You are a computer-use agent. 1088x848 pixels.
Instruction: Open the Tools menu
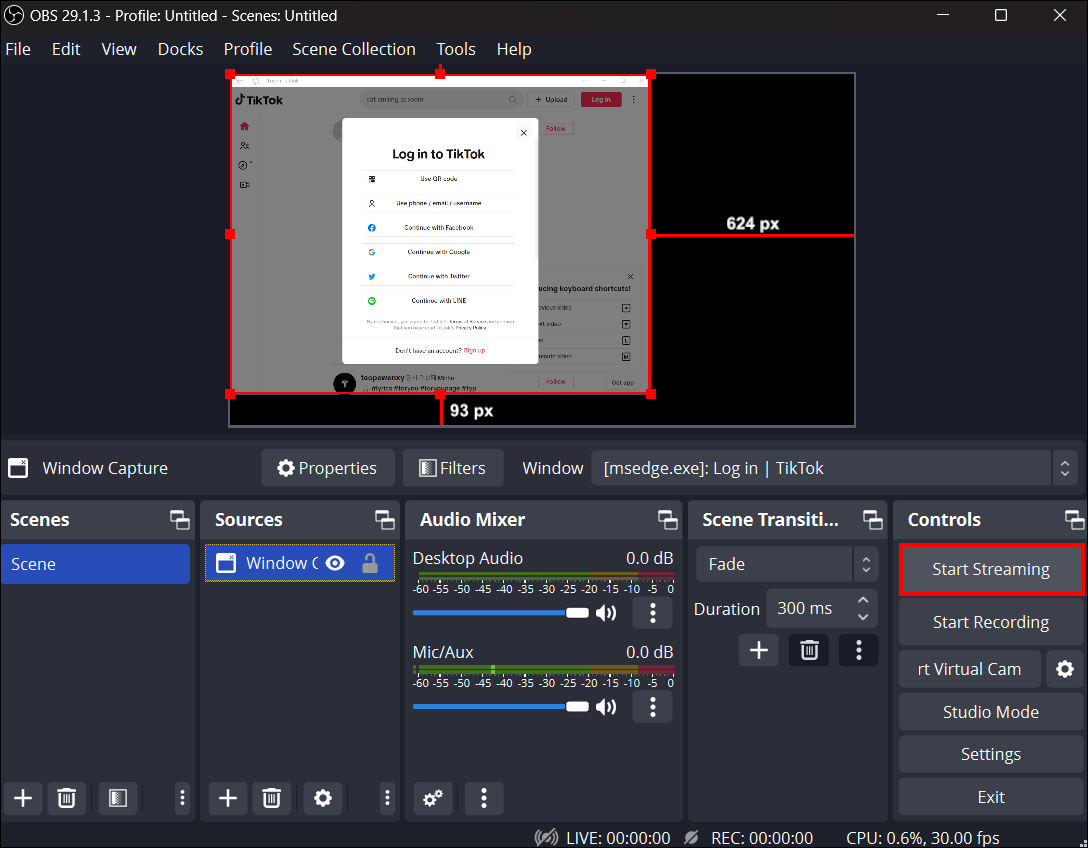[x=456, y=48]
